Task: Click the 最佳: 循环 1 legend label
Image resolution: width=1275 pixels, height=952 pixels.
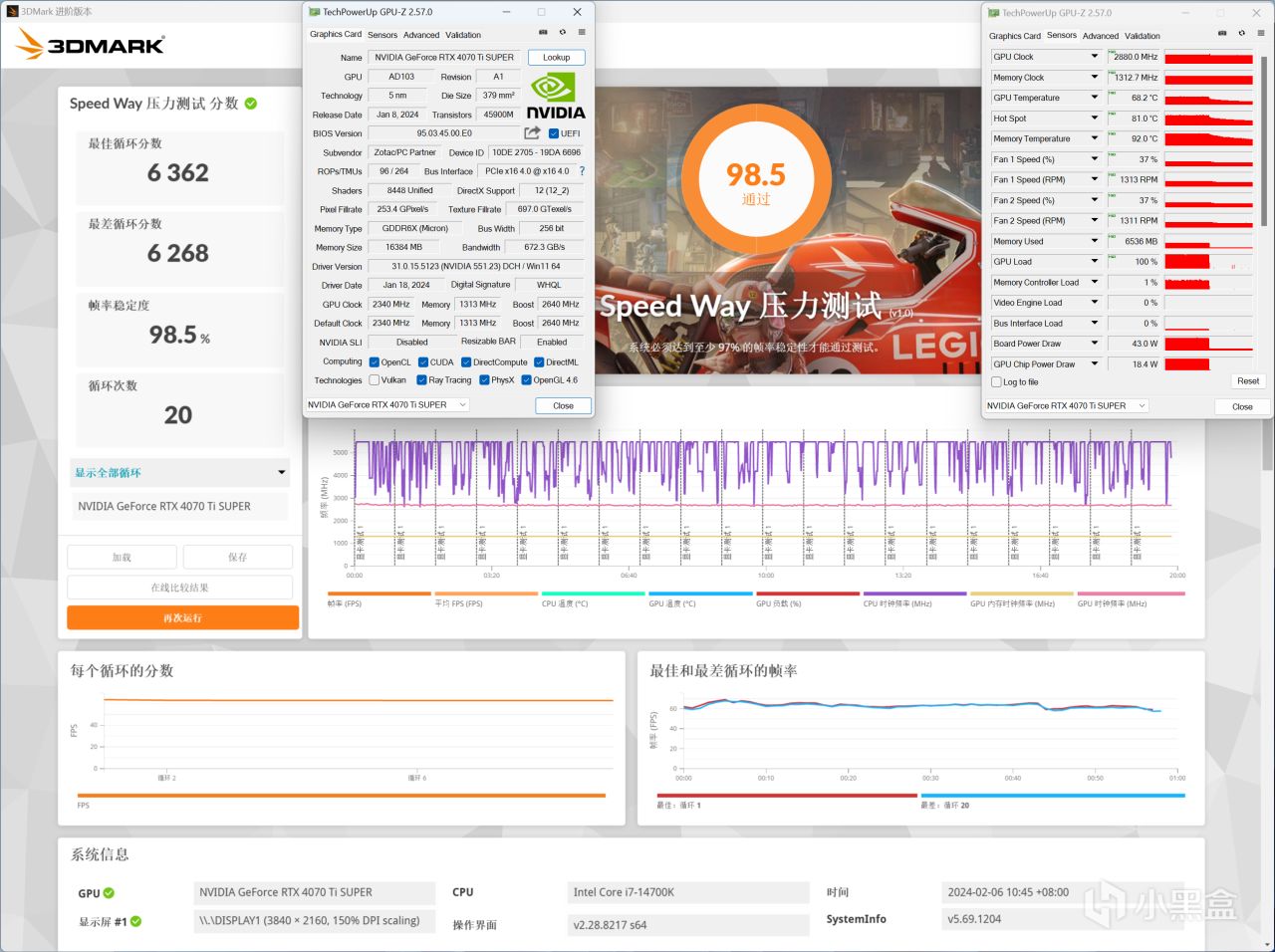Action: [678, 806]
